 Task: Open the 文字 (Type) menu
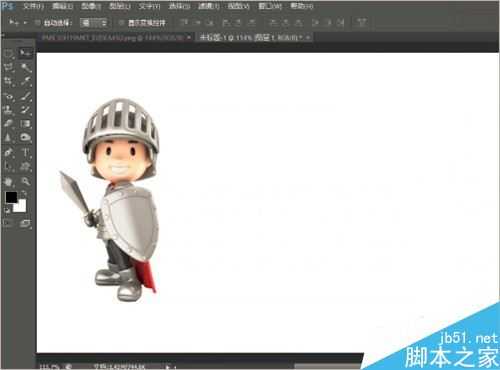coord(149,6)
